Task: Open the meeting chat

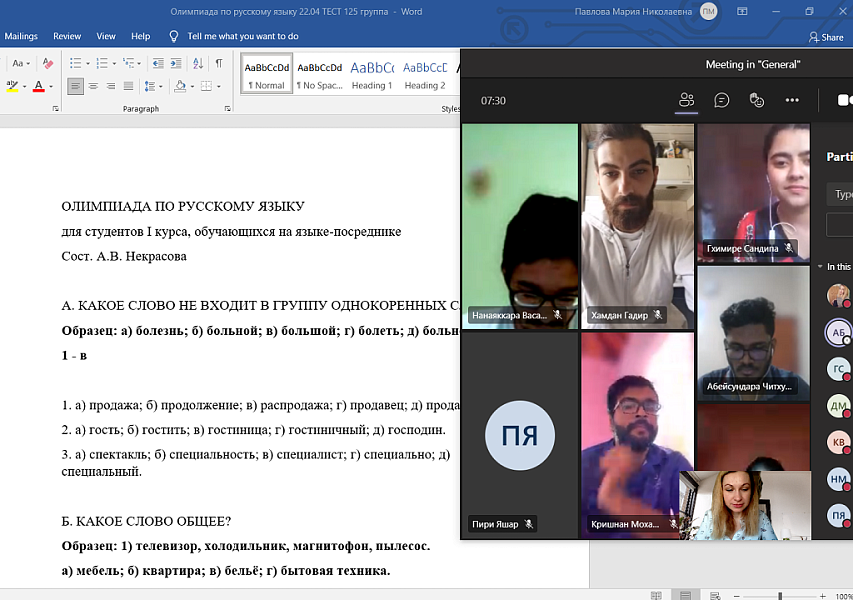Action: click(x=721, y=100)
